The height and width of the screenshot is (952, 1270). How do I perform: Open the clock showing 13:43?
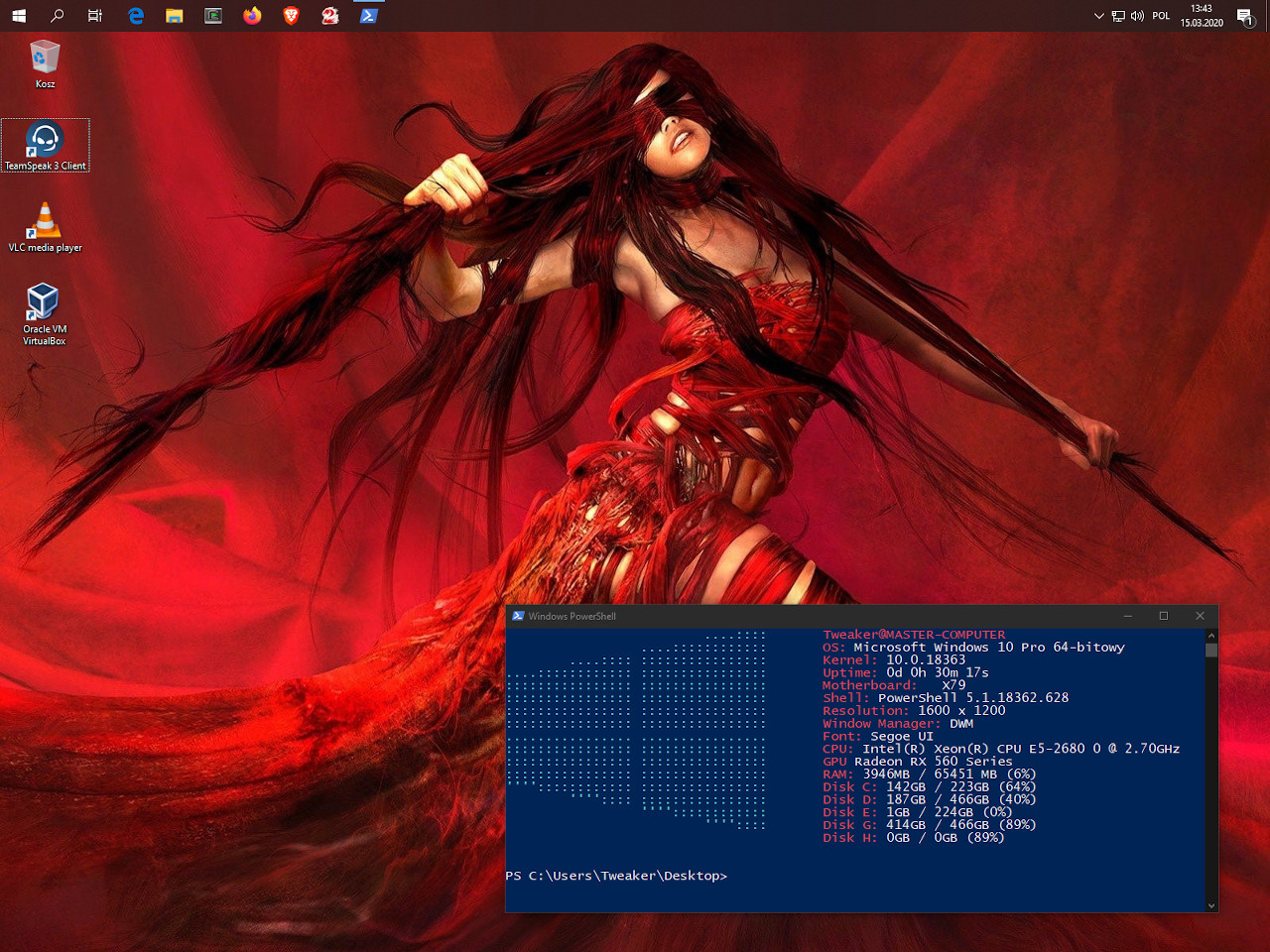(1202, 16)
